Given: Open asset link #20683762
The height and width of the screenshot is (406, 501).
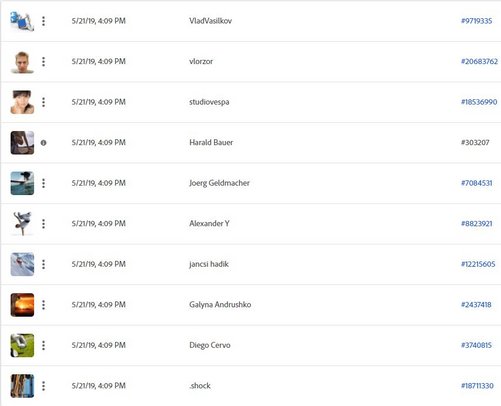Looking at the screenshot, I should pyautogui.click(x=479, y=61).
